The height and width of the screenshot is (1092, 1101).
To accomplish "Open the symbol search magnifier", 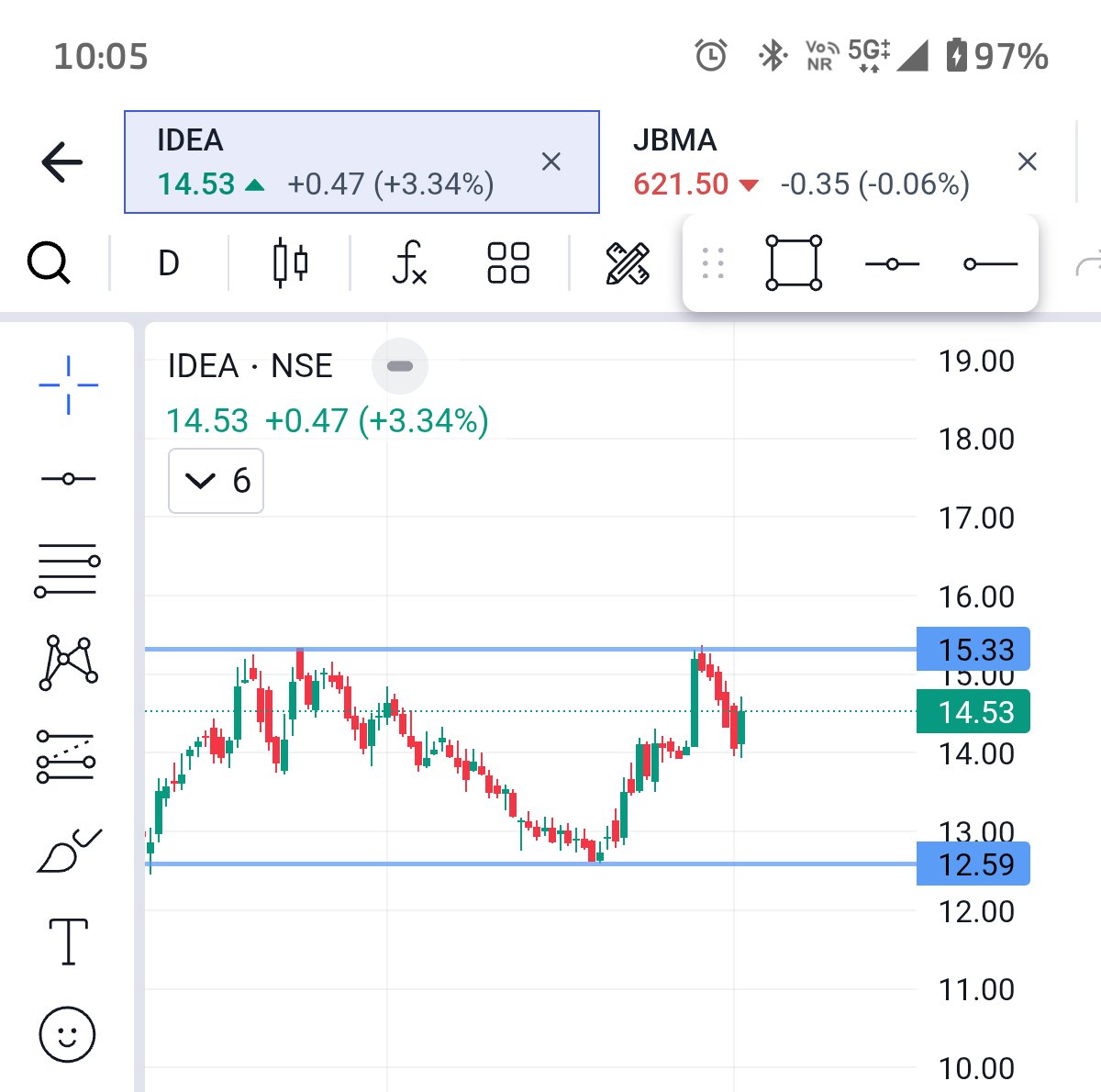I will click(49, 263).
